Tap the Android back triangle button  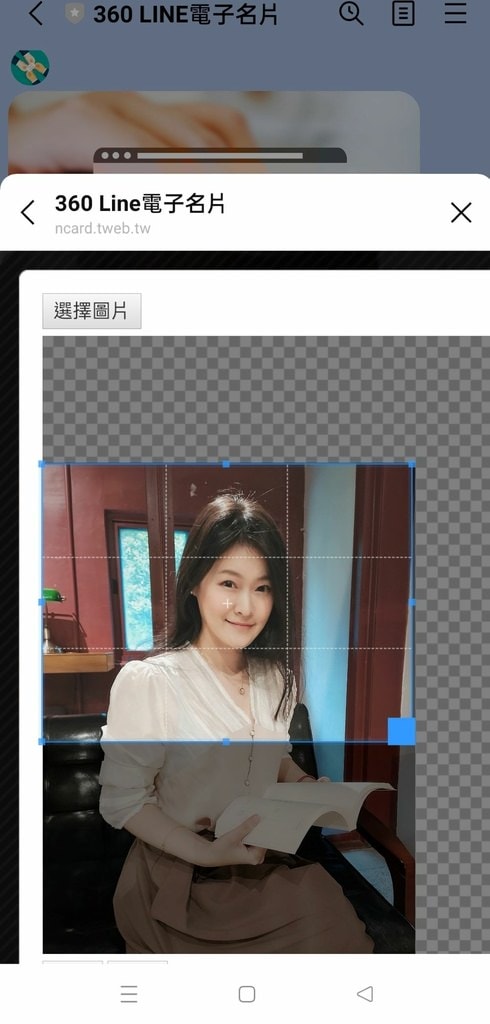(x=365, y=994)
